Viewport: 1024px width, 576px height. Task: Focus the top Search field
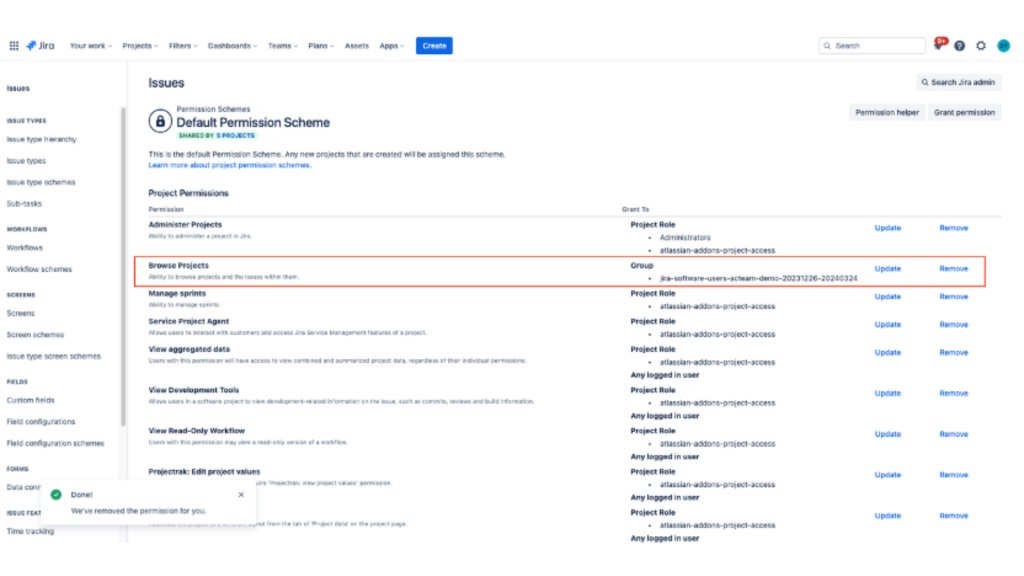(x=872, y=46)
